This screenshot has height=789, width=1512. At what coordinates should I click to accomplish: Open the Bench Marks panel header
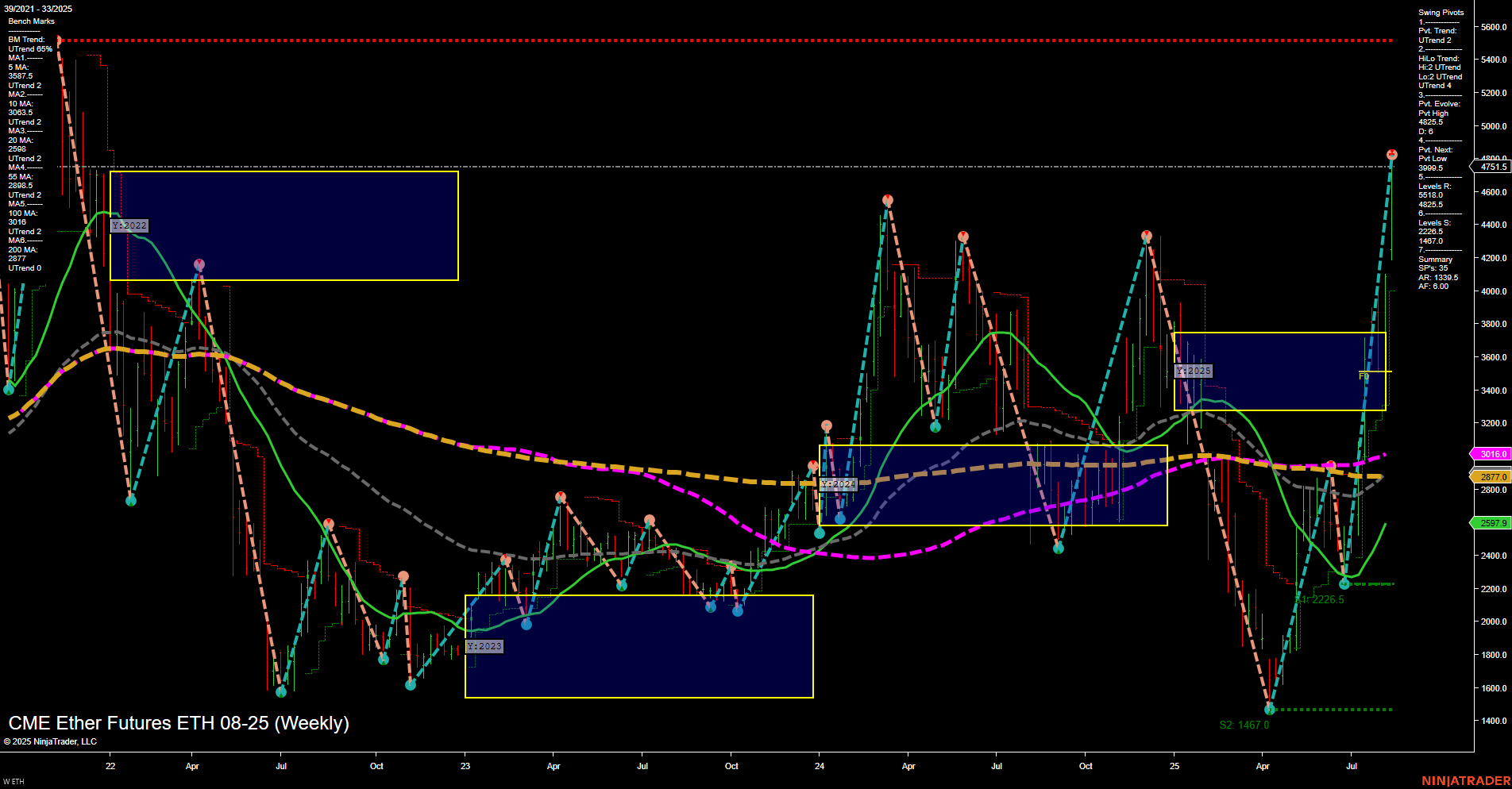32,21
